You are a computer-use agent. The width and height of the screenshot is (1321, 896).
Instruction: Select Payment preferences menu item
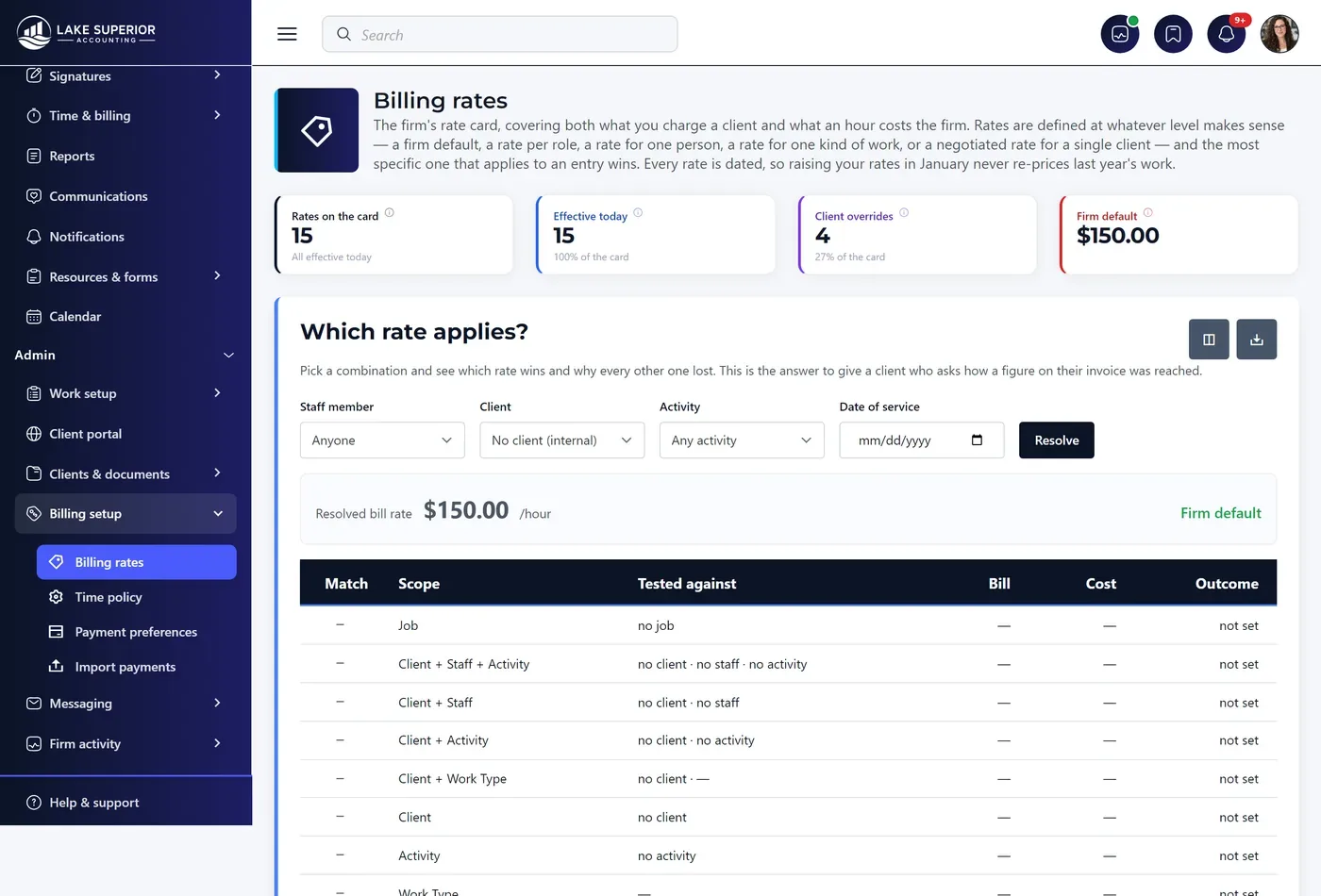point(137,632)
